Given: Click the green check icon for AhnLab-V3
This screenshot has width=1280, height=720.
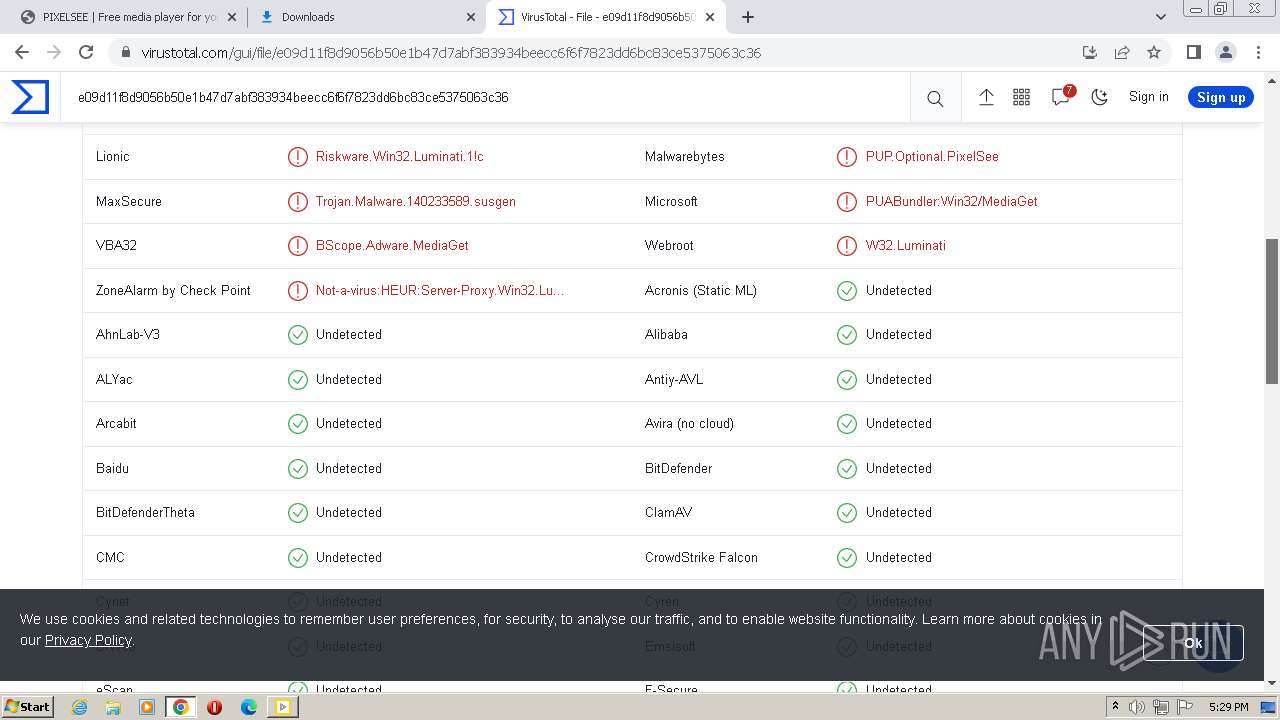Looking at the screenshot, I should (298, 334).
